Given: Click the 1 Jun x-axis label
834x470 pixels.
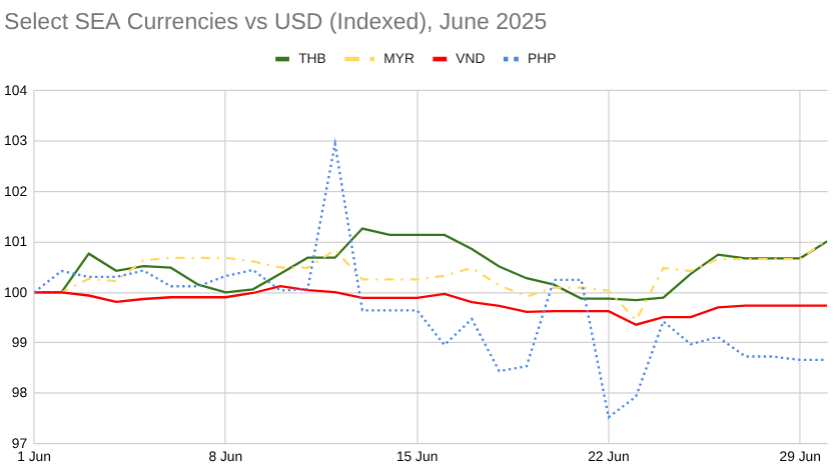Looking at the screenshot, I should (35, 458).
